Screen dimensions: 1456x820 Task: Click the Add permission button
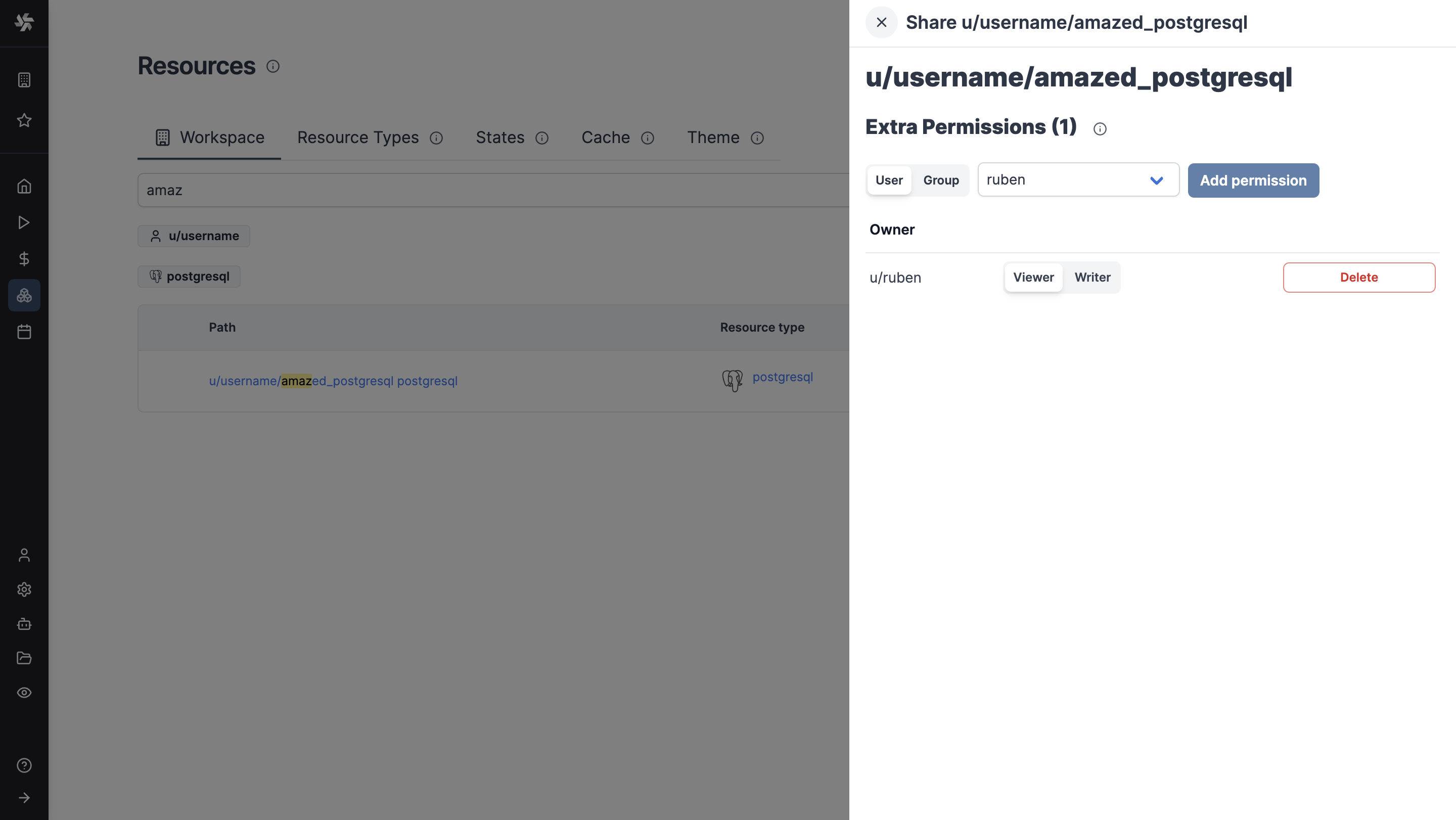click(x=1253, y=180)
